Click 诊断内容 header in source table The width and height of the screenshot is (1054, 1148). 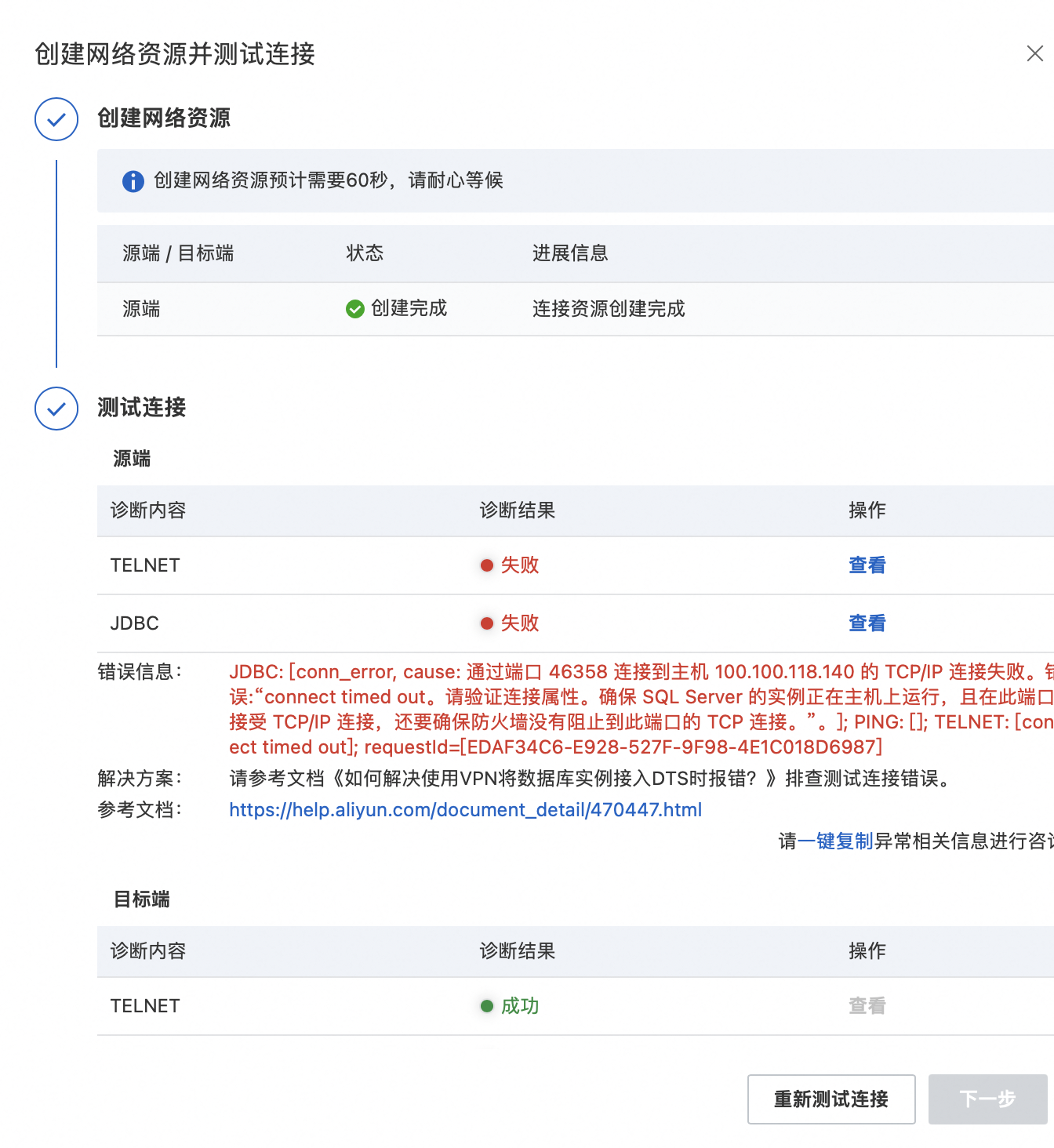click(x=148, y=510)
